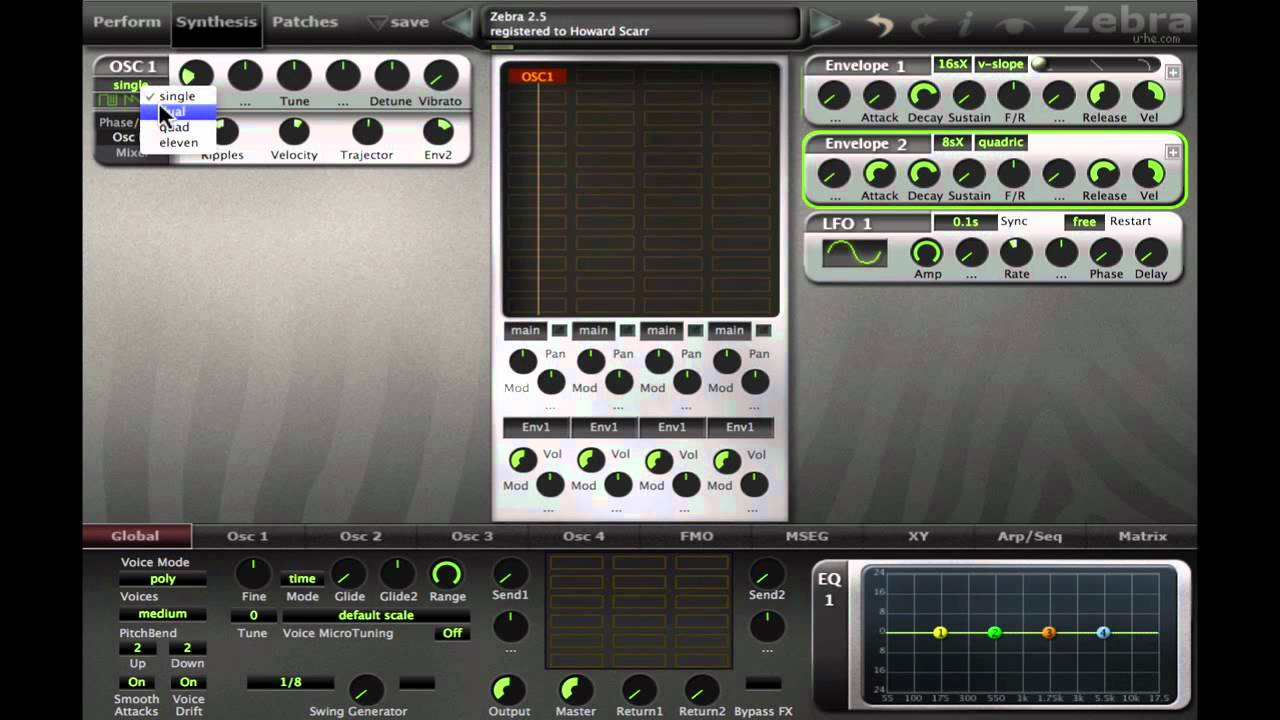This screenshot has height=720, width=1280.
Task: Switch to the Perform tab
Action: pos(127,22)
